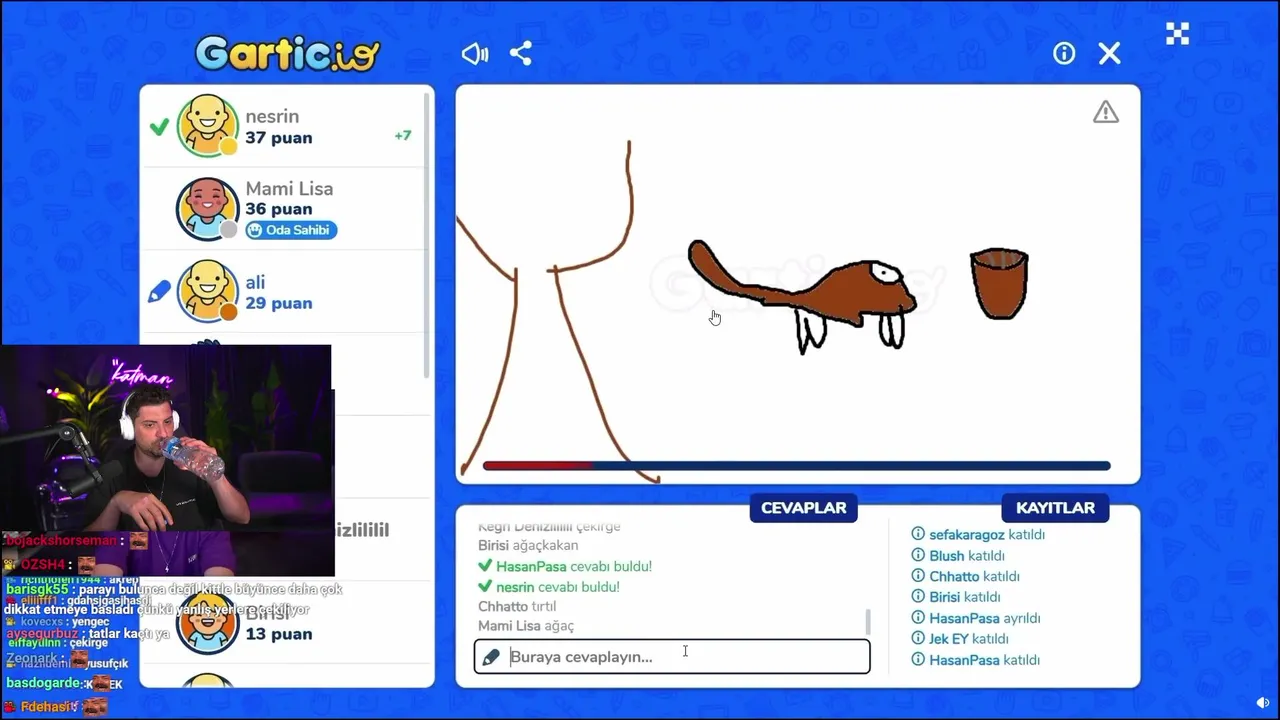1280x720 pixels.
Task: Click the Birisi ağaçkakan answer line
Action: [528, 546]
